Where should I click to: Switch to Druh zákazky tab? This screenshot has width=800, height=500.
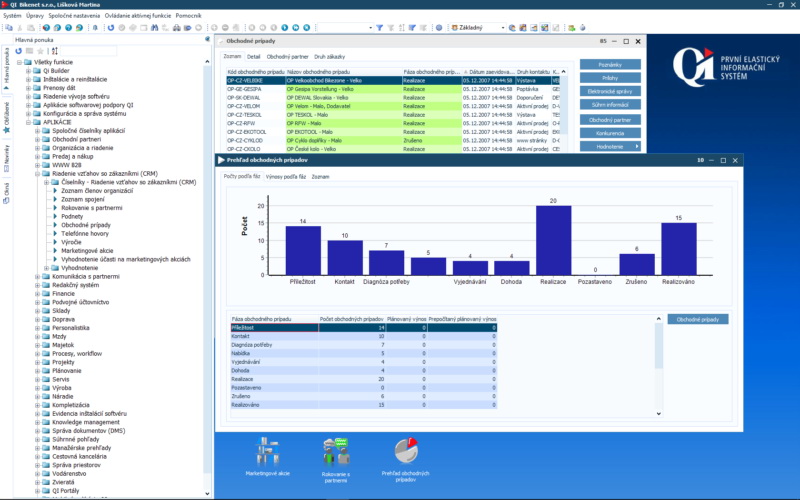point(330,57)
